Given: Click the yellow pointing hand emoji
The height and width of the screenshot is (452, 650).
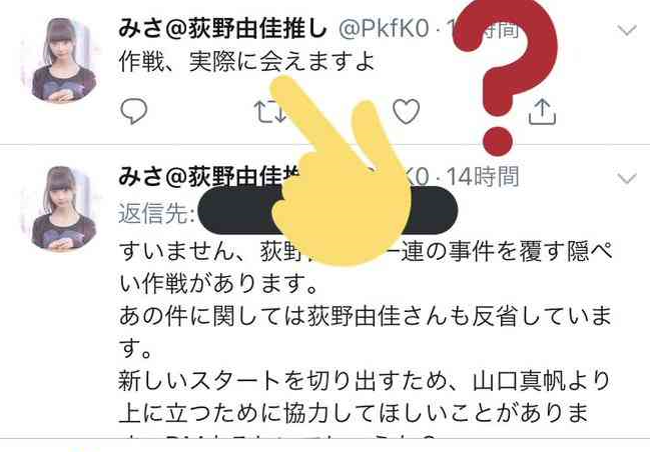Looking at the screenshot, I should coord(340,170).
